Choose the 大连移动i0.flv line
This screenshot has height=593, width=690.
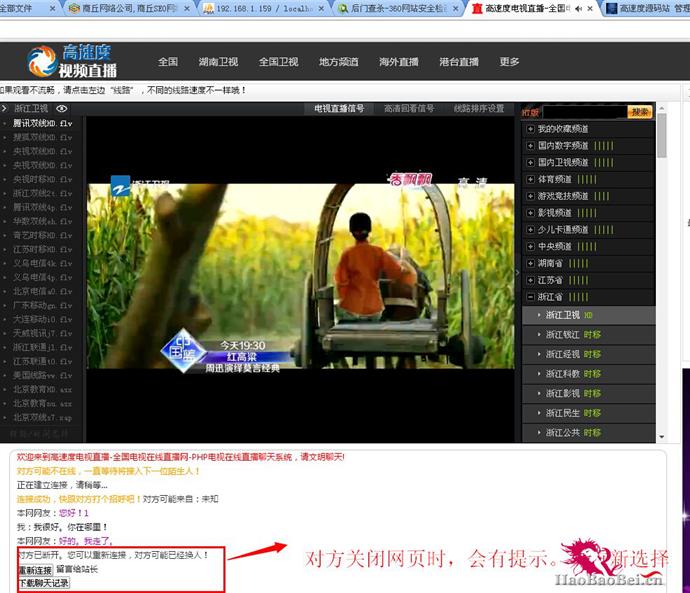coord(42,319)
